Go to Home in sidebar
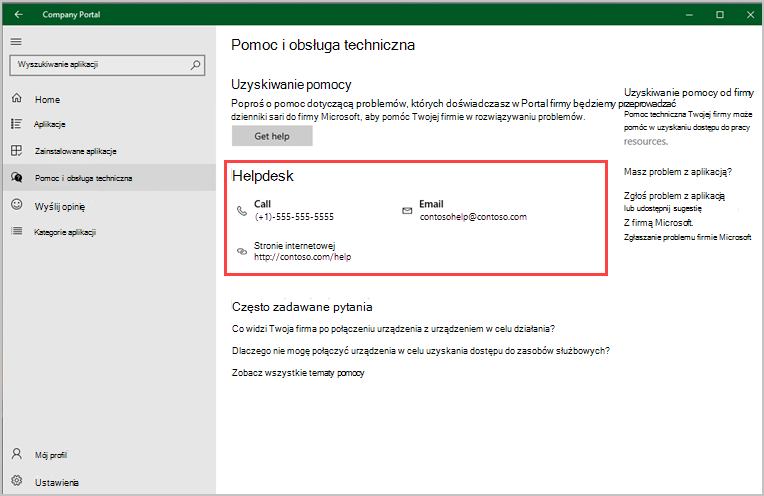The width and height of the screenshot is (764, 496). pos(109,99)
